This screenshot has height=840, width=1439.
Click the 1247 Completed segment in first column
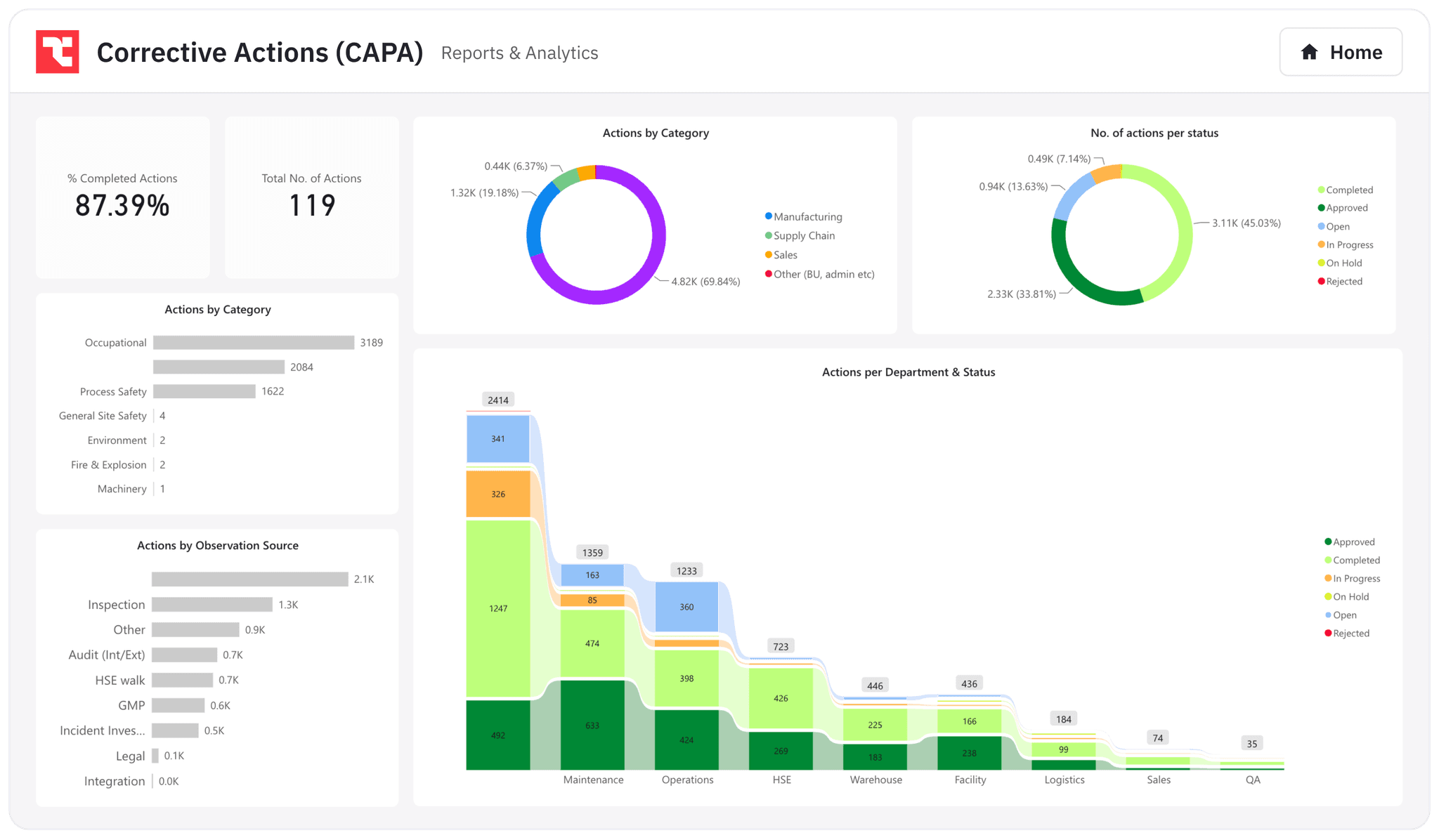click(498, 608)
